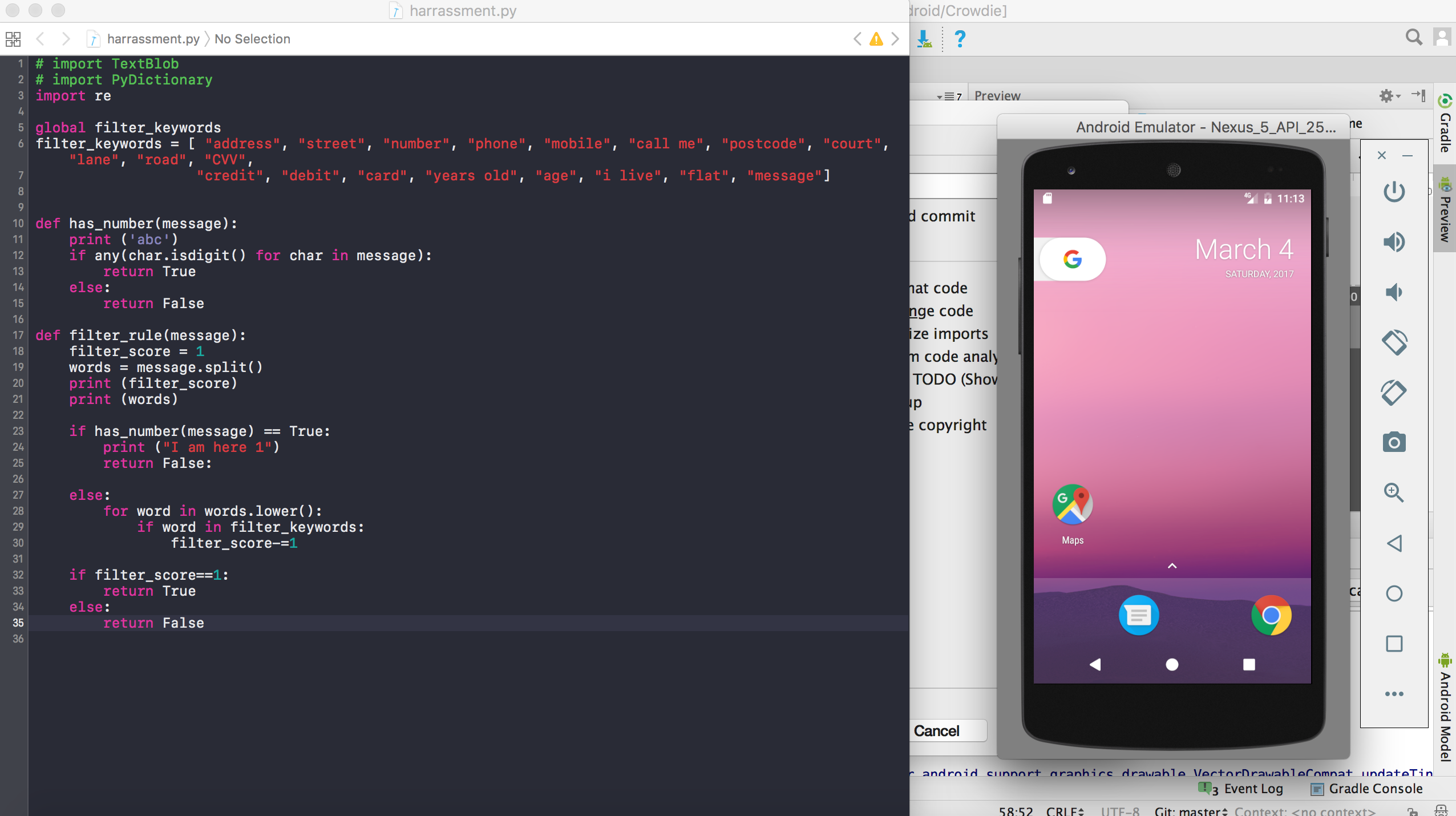The height and width of the screenshot is (816, 1456).
Task: Open emulator extended controls (three dots)
Action: (1394, 694)
